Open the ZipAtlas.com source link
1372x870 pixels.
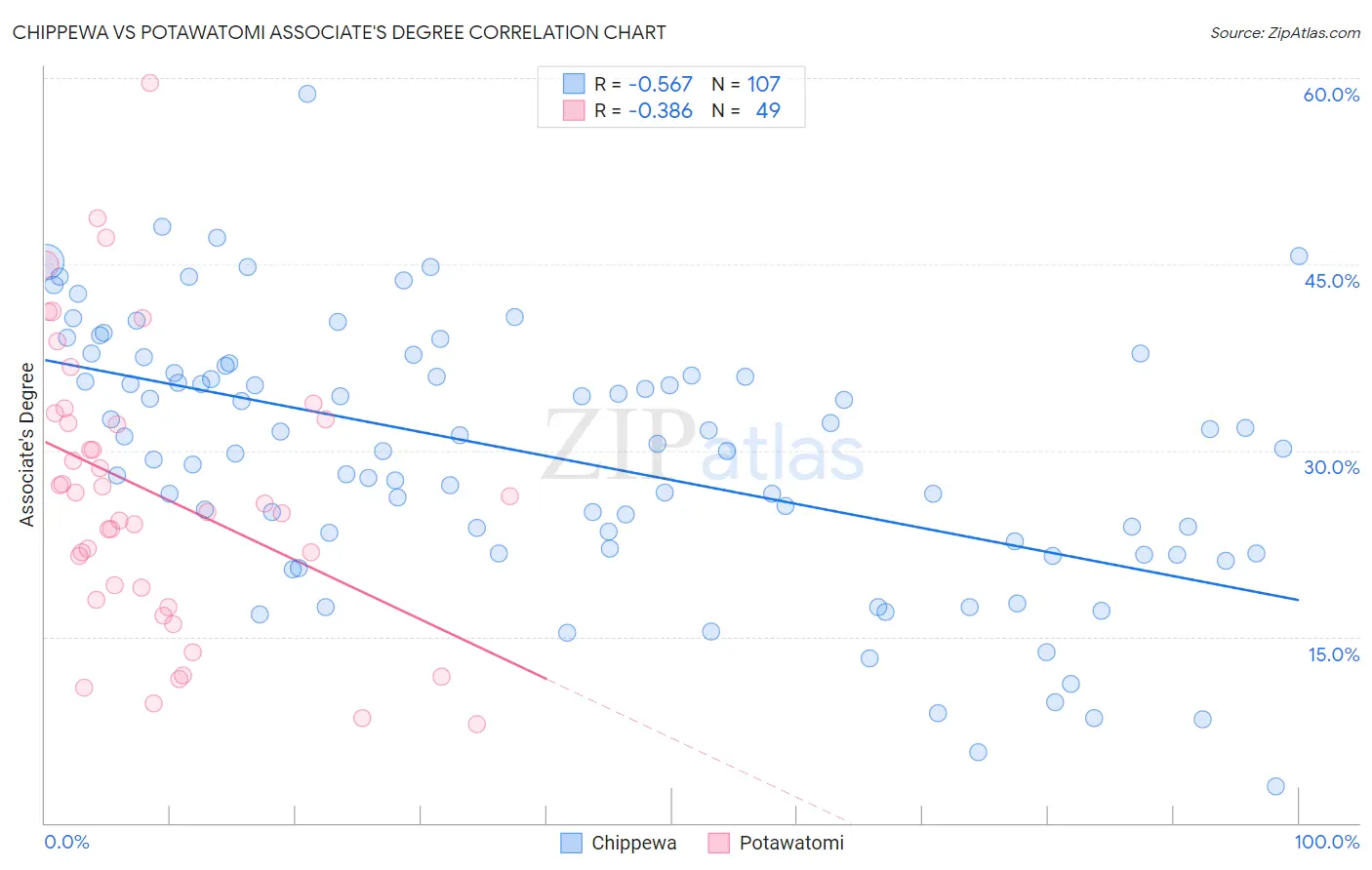[x=1285, y=32]
